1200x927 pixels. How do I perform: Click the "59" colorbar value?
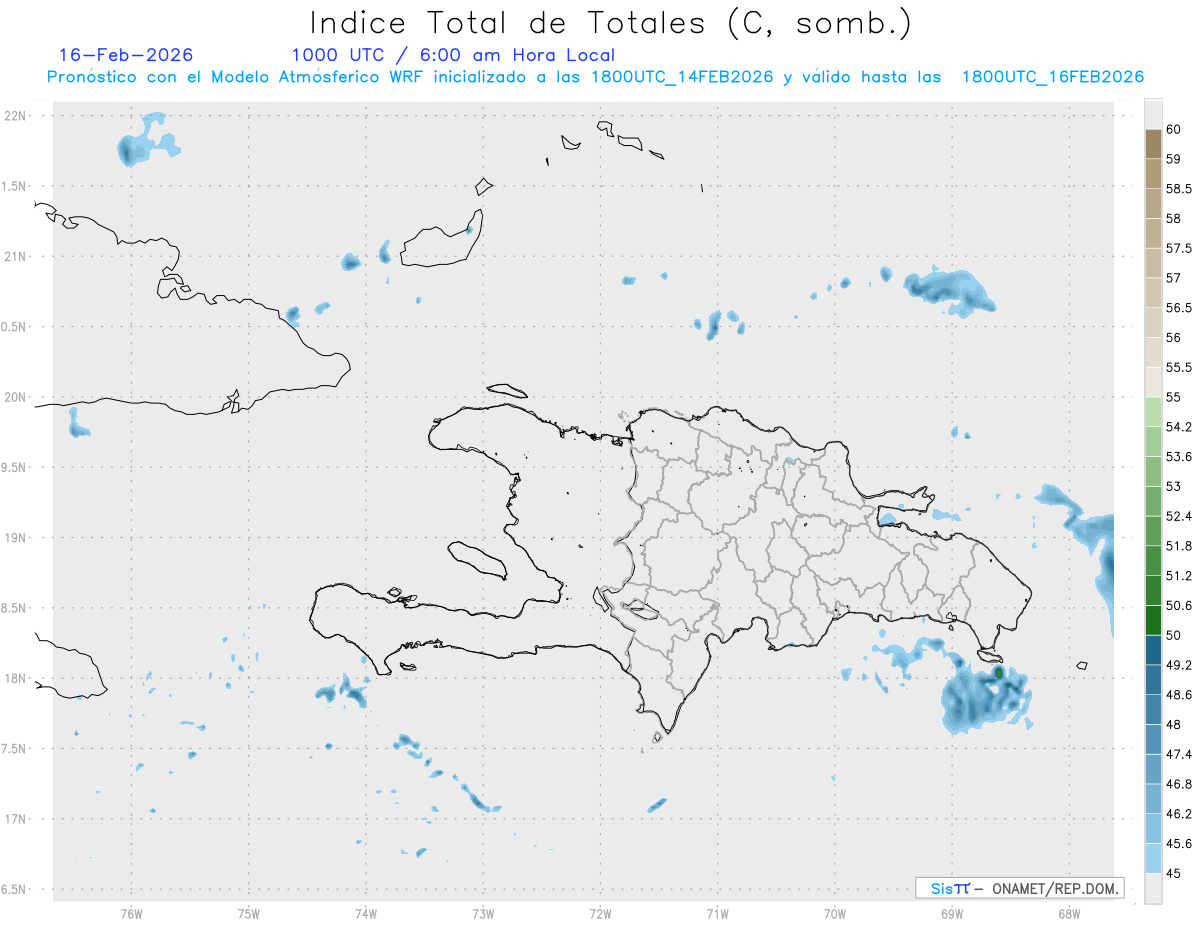1174,159
